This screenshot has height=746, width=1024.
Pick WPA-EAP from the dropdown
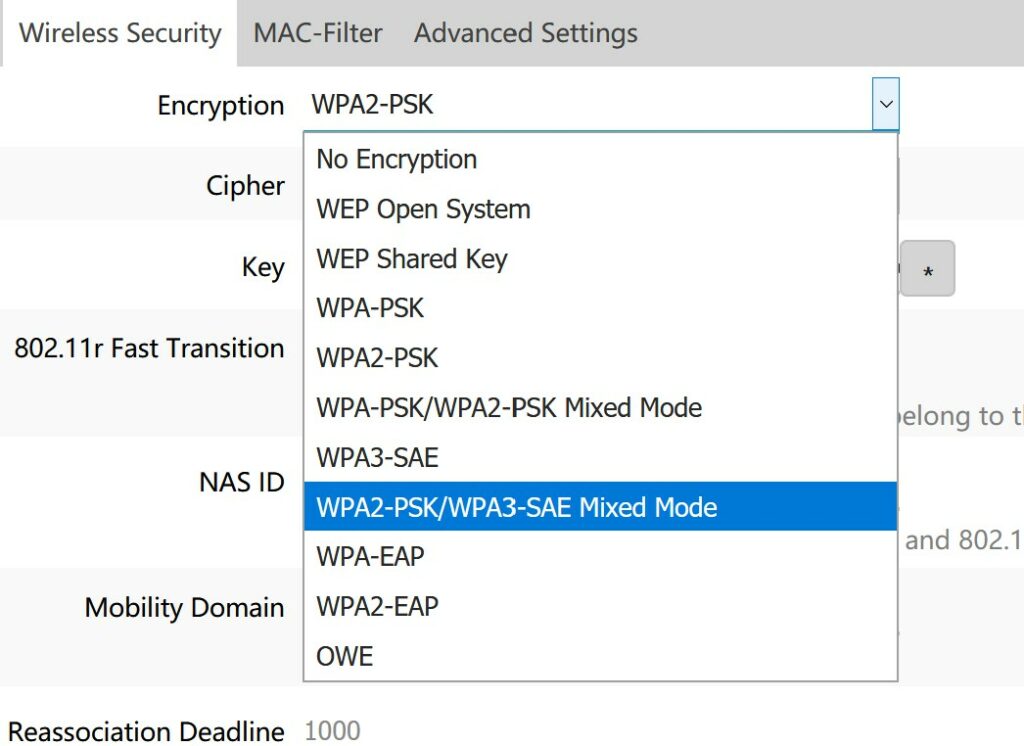[370, 556]
